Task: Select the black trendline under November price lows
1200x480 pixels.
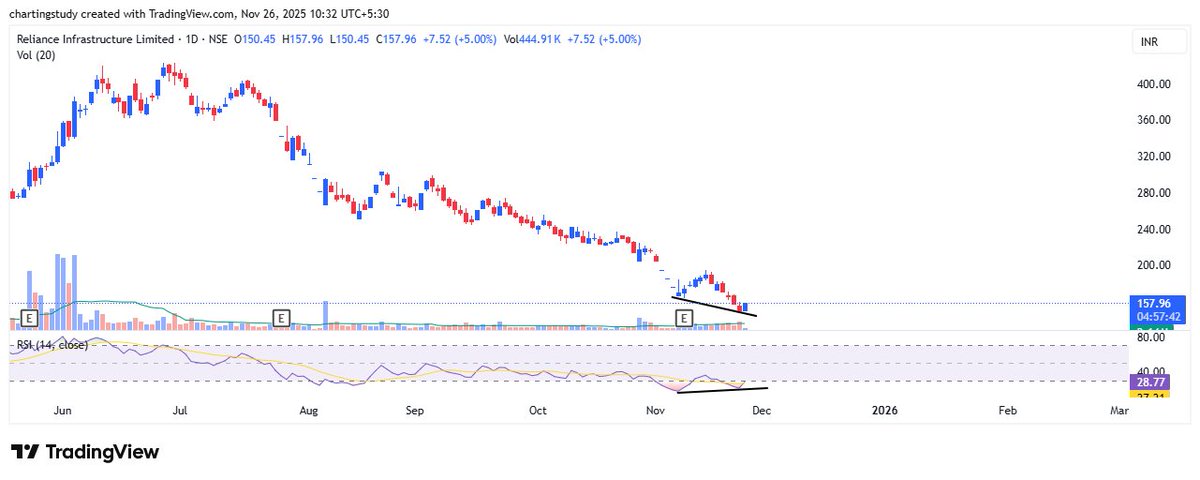Action: pos(714,307)
